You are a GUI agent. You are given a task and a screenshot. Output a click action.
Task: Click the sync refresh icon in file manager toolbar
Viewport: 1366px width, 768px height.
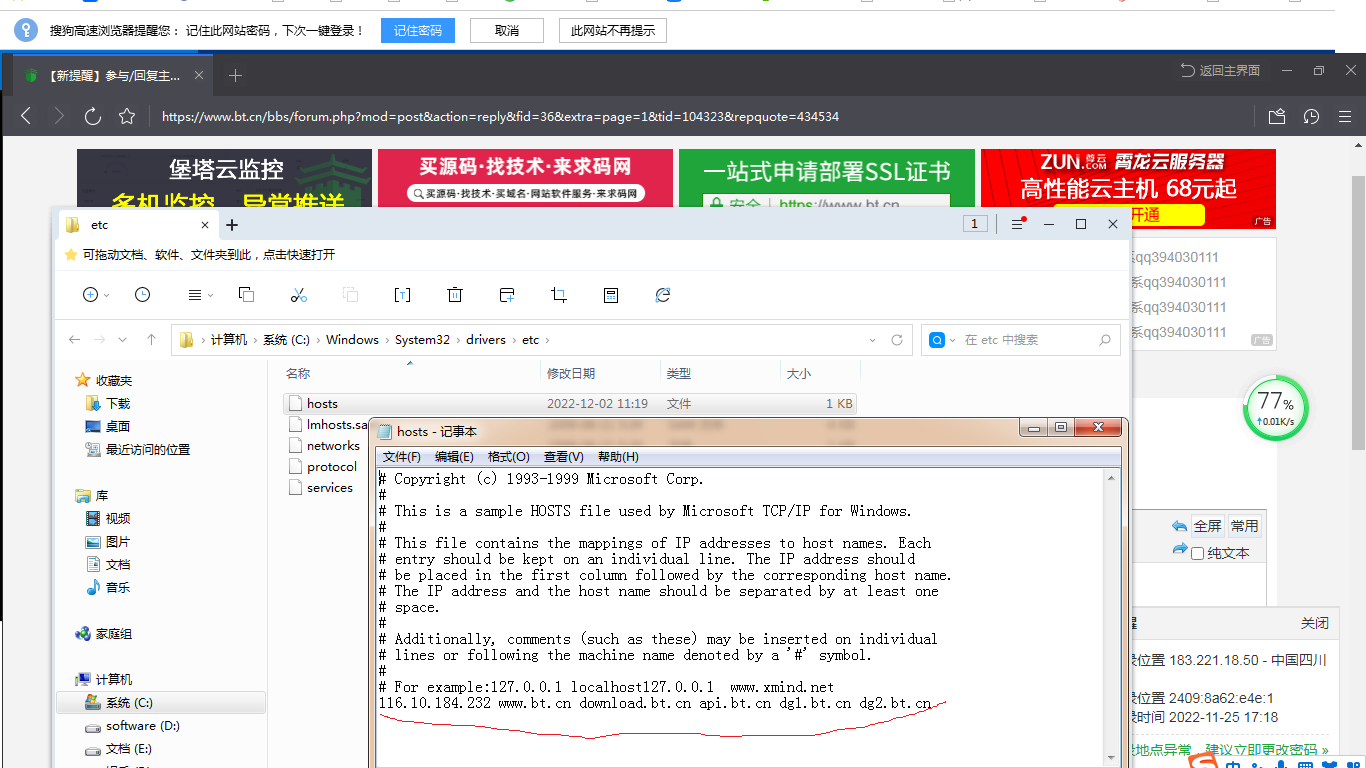pyautogui.click(x=662, y=294)
